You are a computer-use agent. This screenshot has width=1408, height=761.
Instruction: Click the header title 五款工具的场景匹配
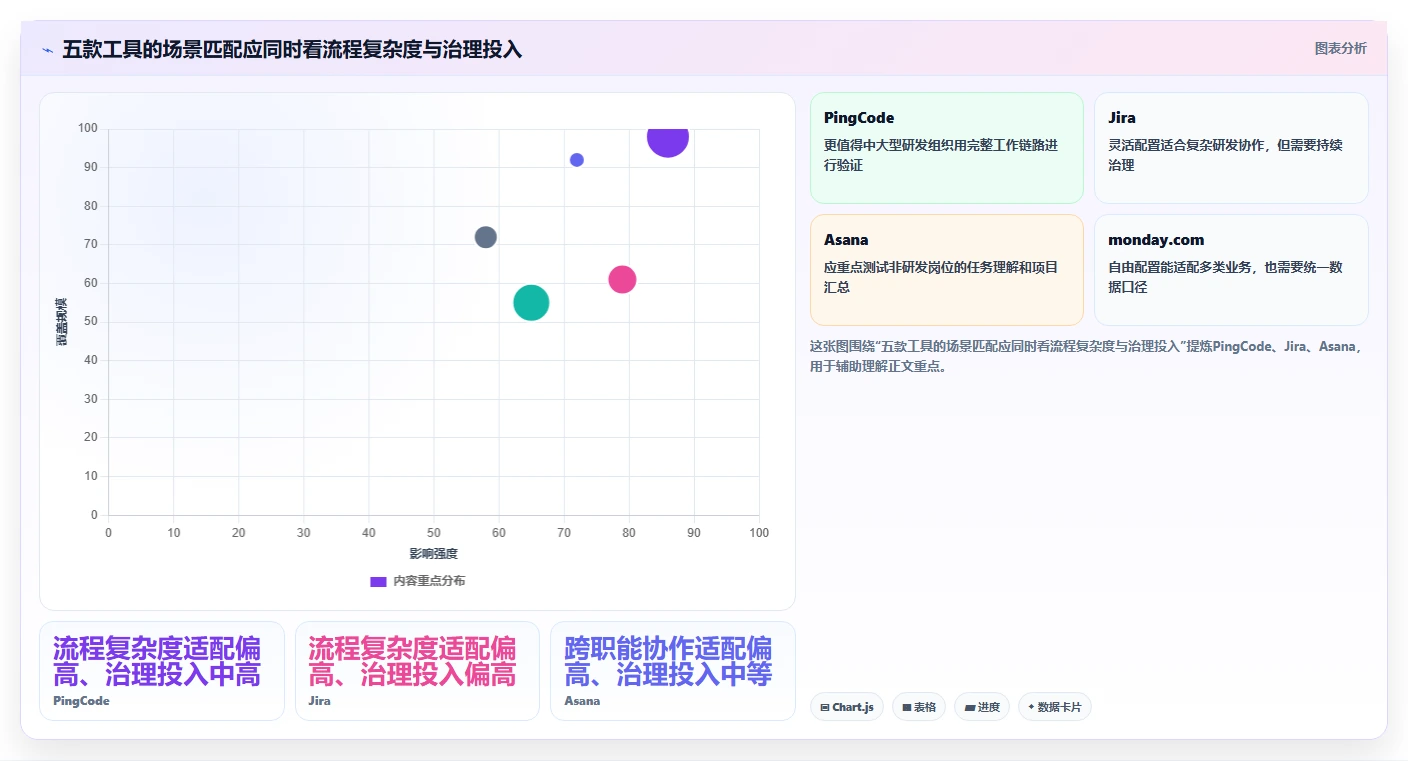[292, 50]
